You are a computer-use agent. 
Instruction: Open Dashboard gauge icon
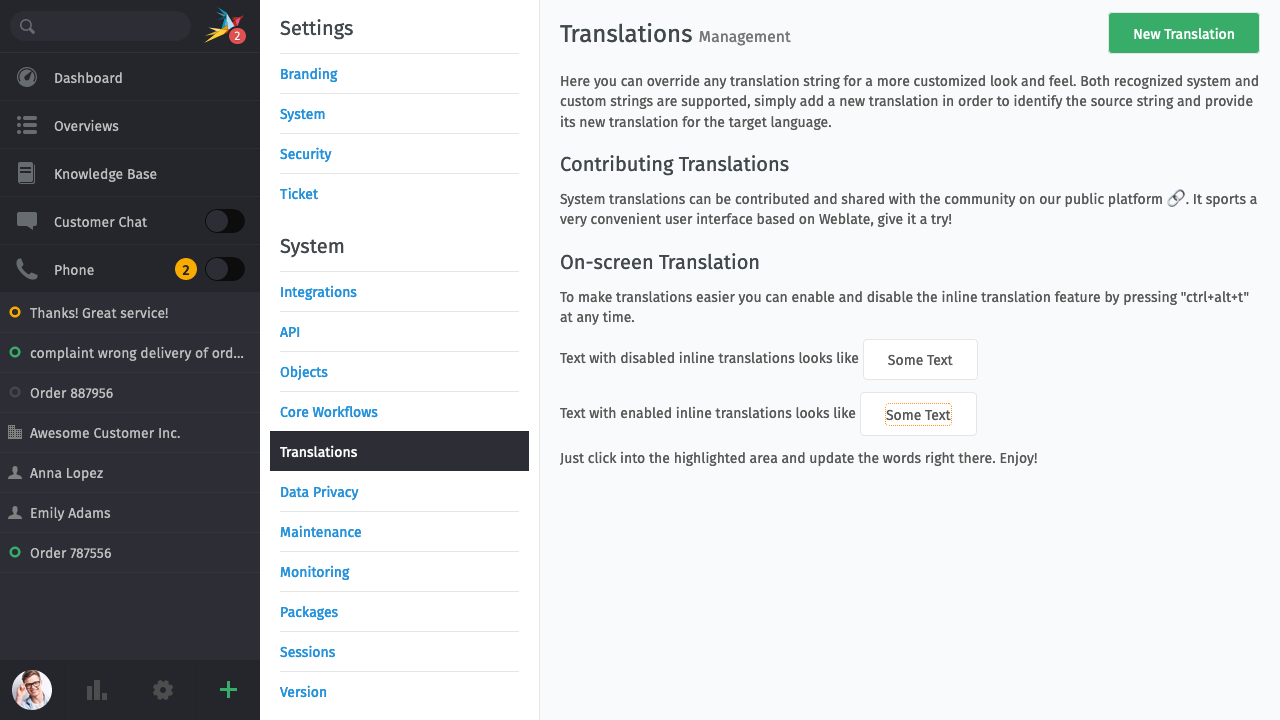pyautogui.click(x=27, y=77)
